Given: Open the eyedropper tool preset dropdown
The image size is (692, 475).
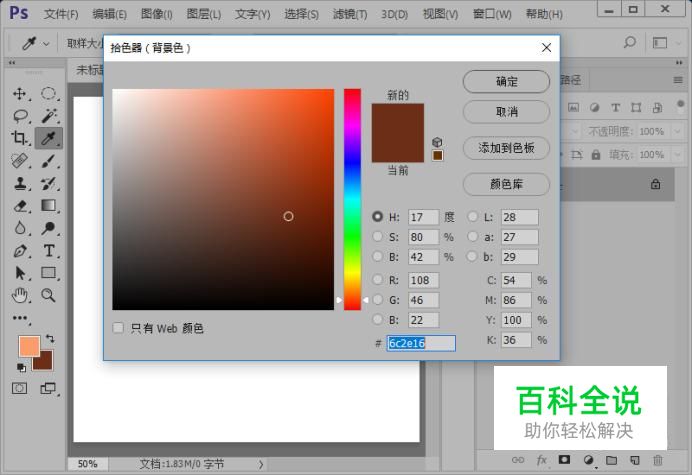Looking at the screenshot, I should pyautogui.click(x=46, y=44).
